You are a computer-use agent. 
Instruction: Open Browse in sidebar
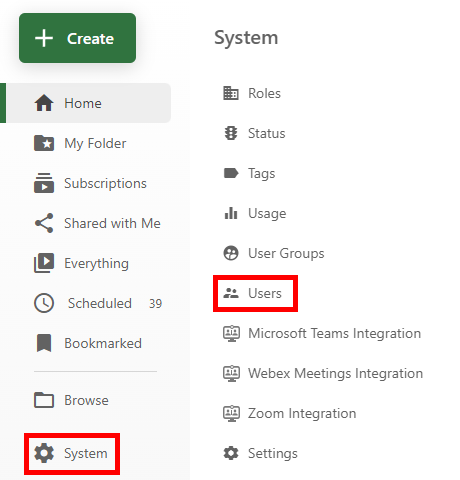click(86, 400)
